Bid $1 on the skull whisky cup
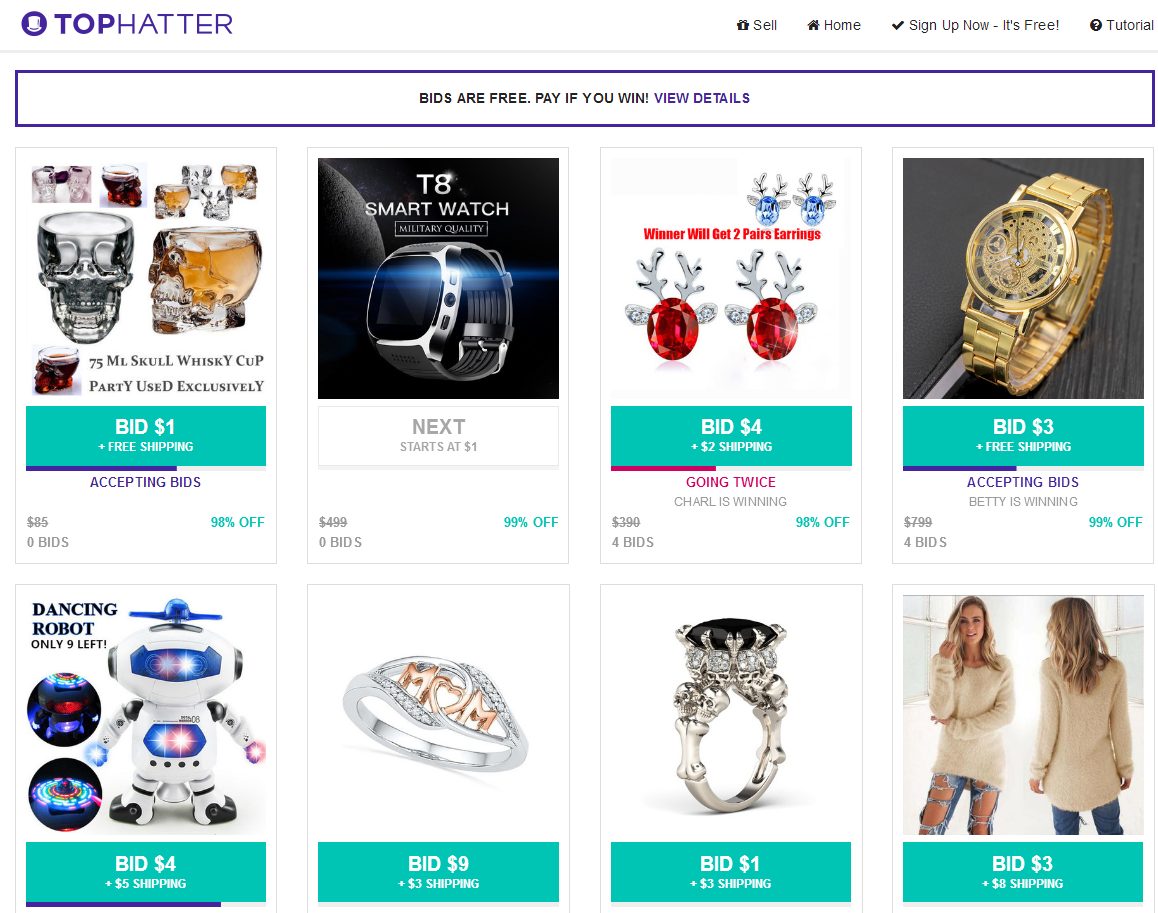The image size is (1158, 913). 145,436
